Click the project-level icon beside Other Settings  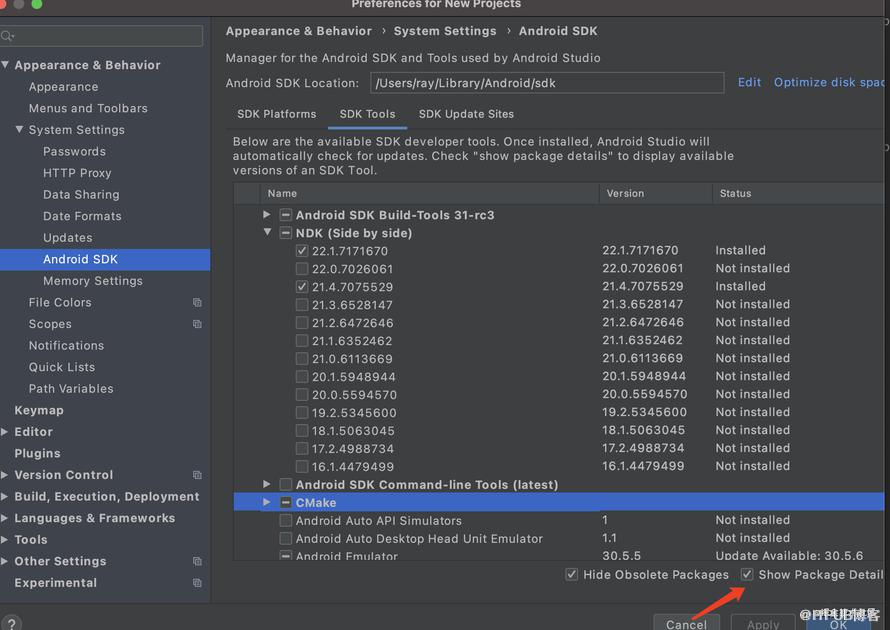197,561
